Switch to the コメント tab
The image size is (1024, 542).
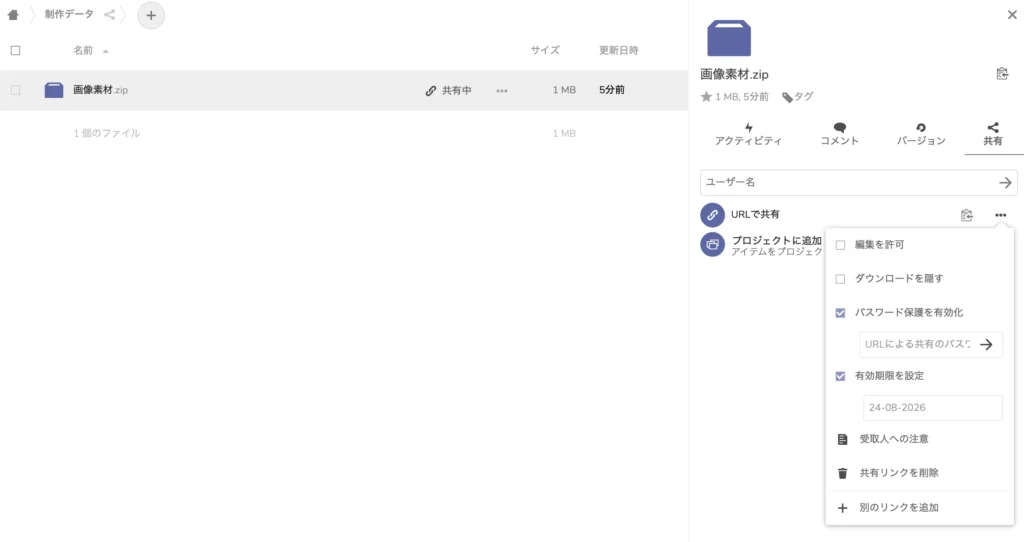[839, 134]
